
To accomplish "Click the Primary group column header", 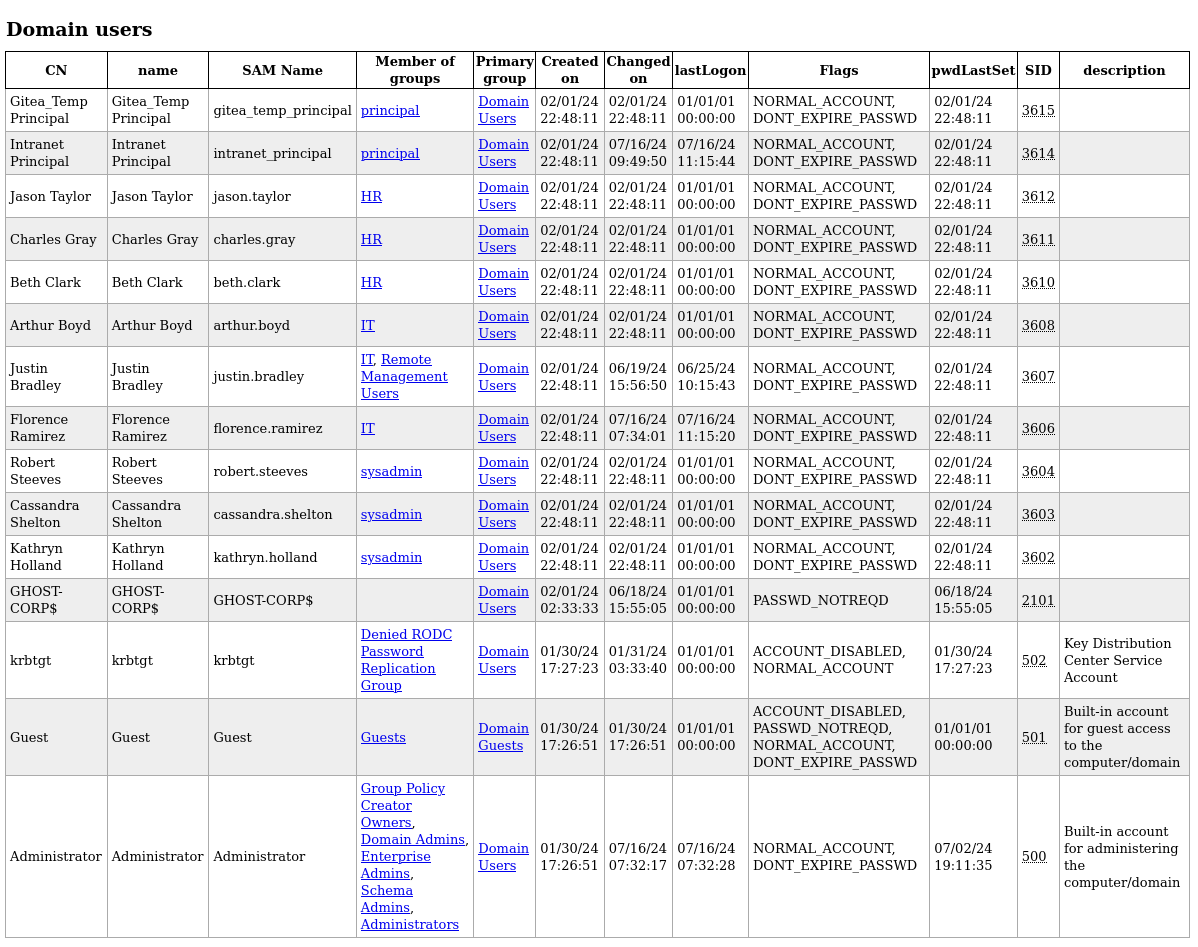I will [504, 70].
